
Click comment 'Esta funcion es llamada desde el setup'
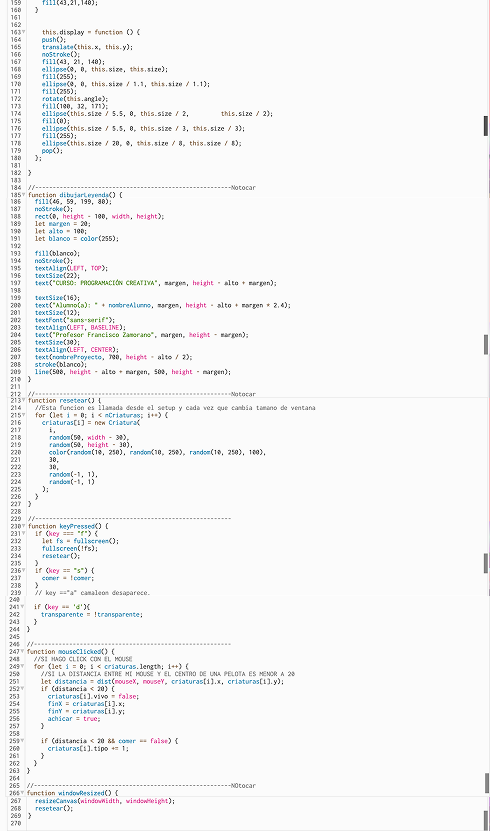pyautogui.click(x=175, y=408)
